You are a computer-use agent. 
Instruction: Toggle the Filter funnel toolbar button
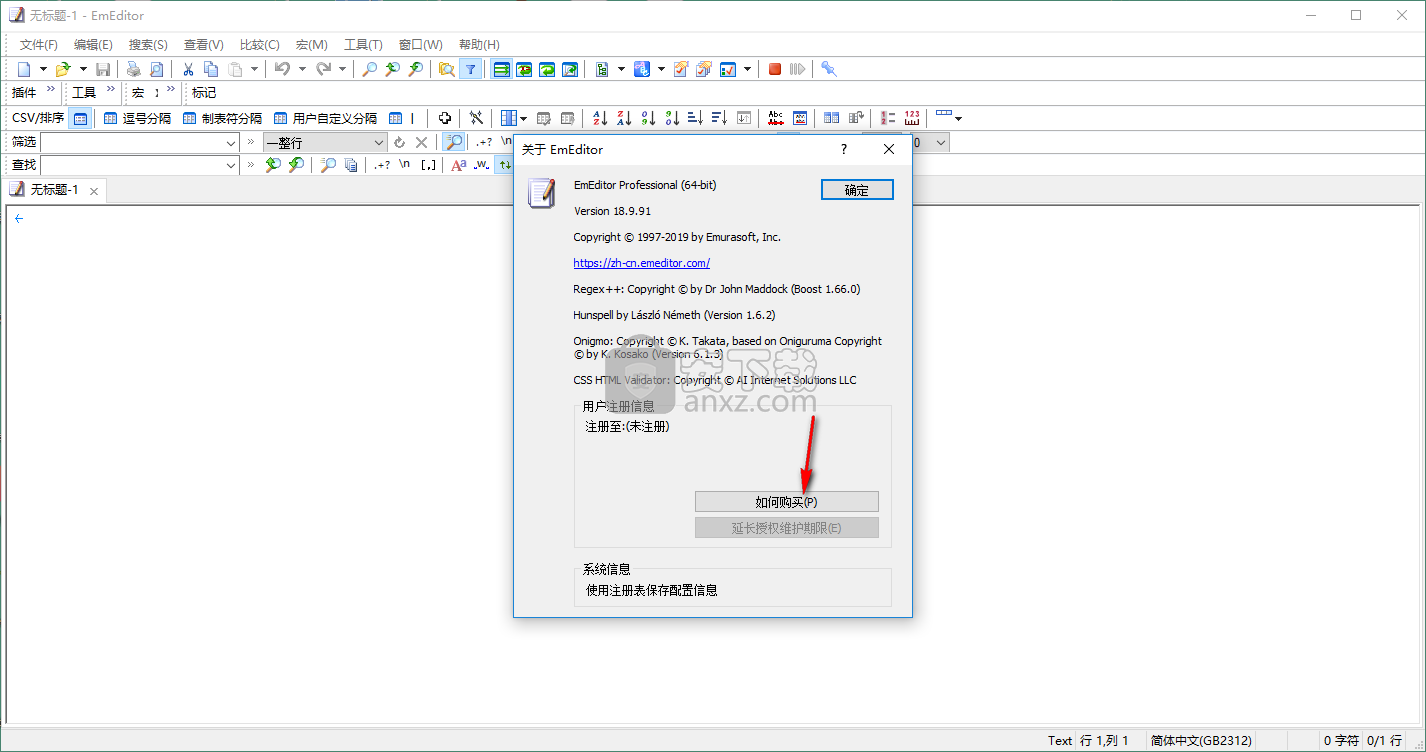pos(470,69)
